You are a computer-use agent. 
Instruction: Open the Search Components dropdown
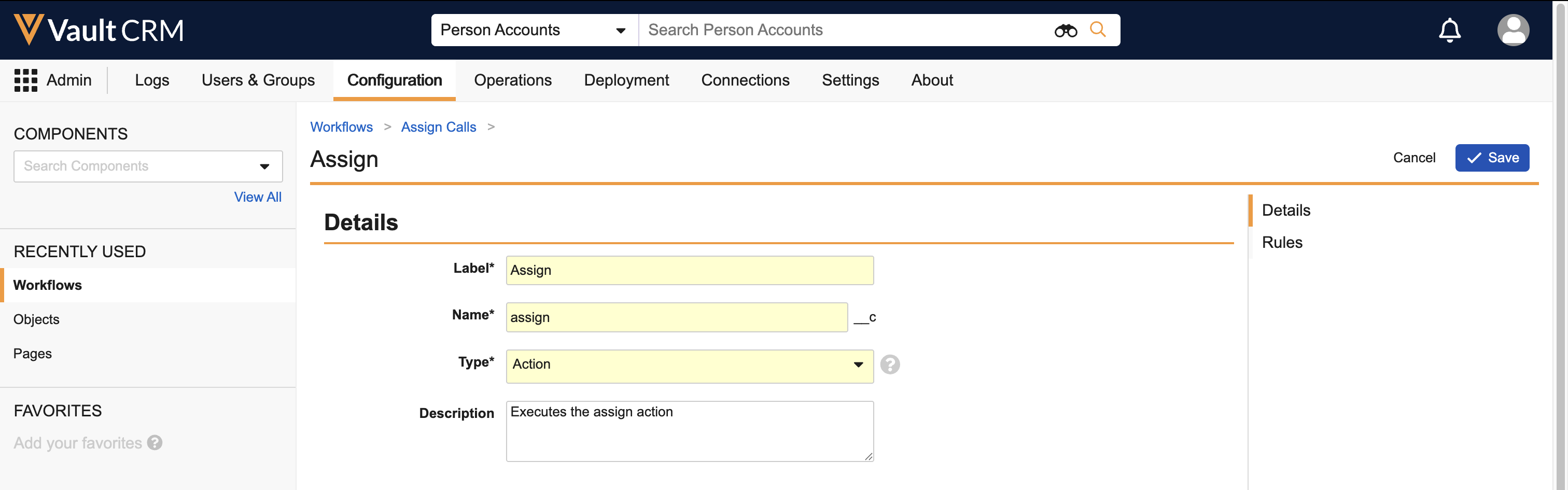(x=148, y=166)
